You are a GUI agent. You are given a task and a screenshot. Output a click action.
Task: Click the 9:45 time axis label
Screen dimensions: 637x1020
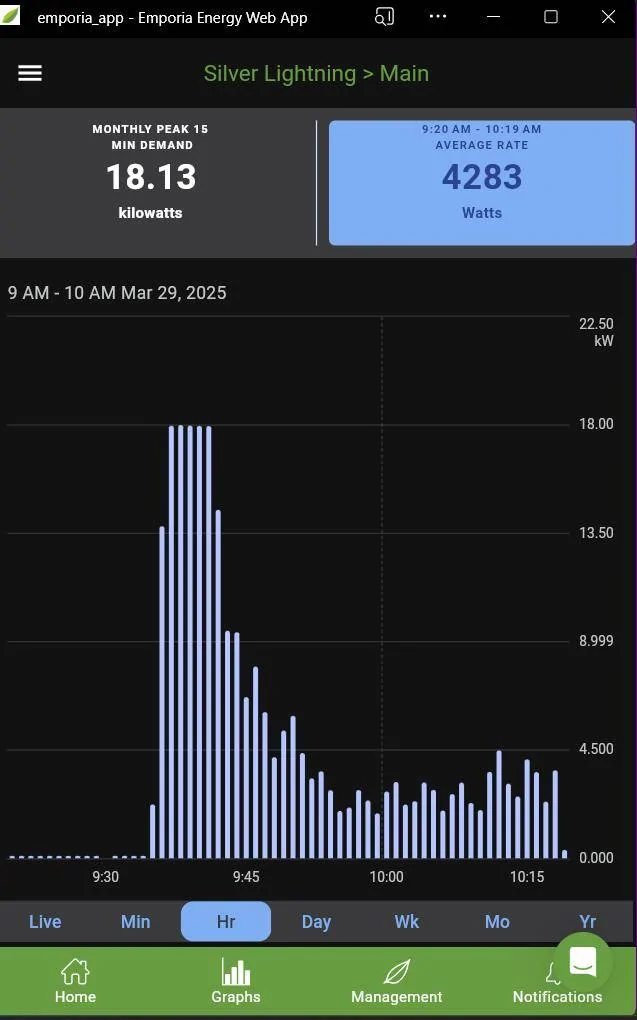[246, 877]
